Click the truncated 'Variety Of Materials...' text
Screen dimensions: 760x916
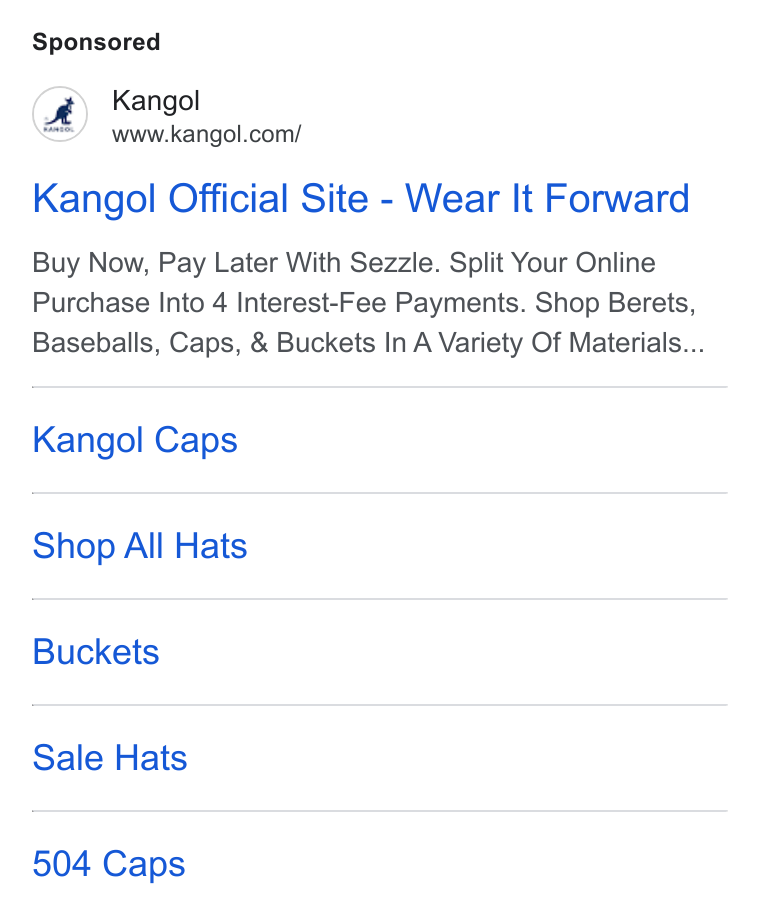point(571,343)
